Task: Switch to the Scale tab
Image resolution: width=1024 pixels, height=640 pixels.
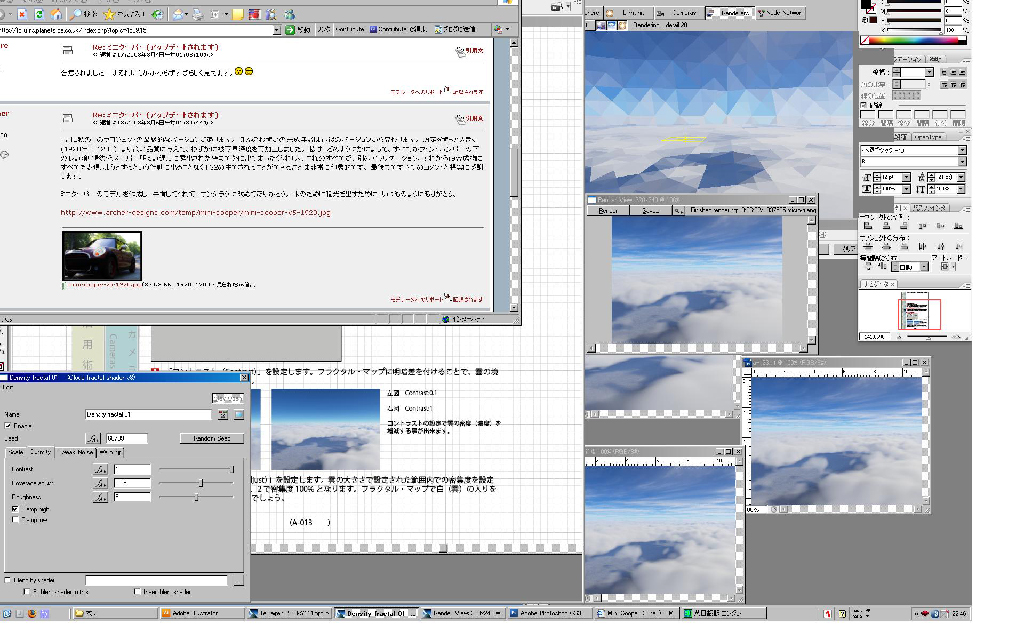Action: (x=16, y=452)
